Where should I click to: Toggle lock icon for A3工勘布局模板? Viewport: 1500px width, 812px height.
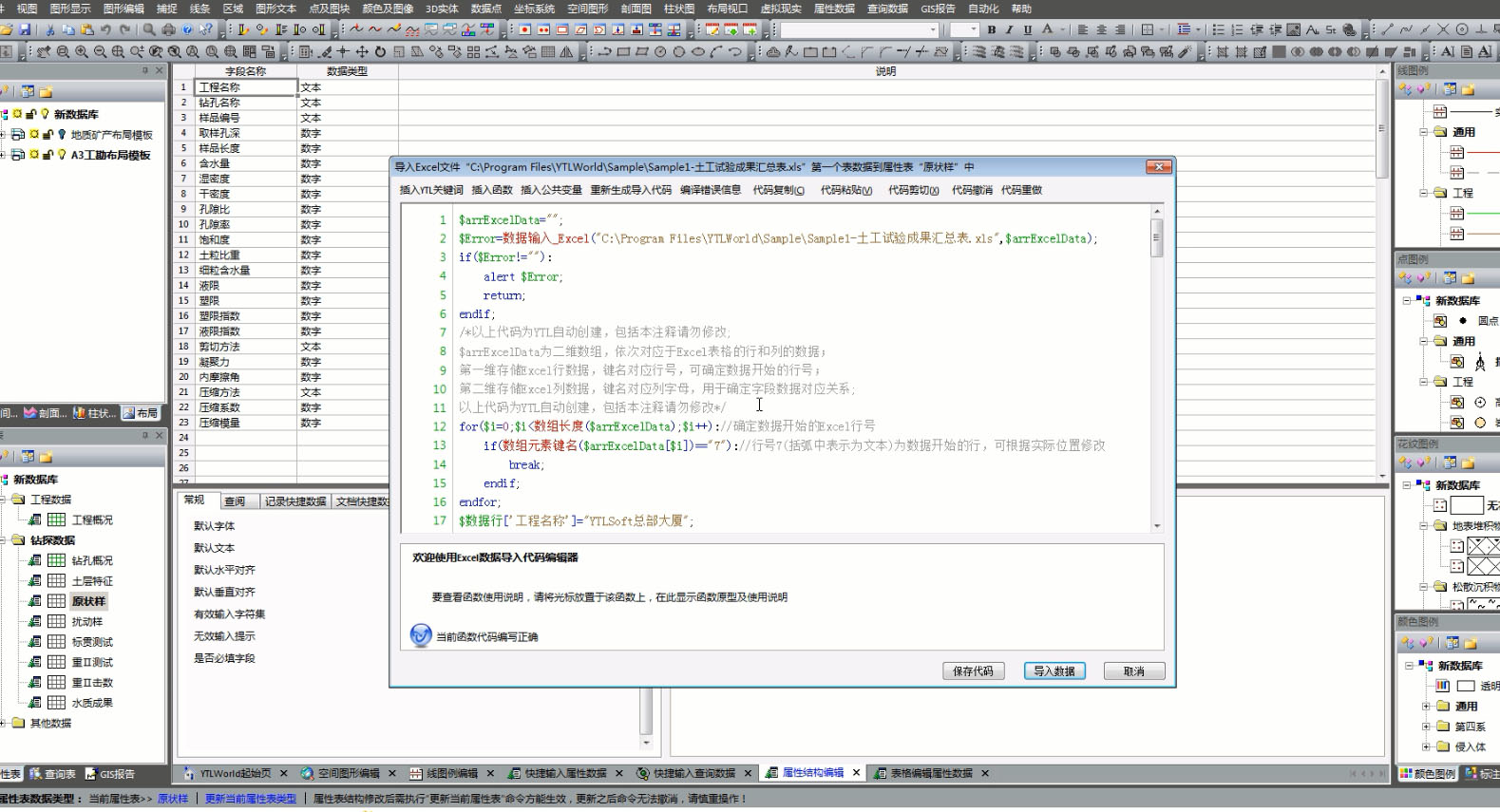pos(47,155)
